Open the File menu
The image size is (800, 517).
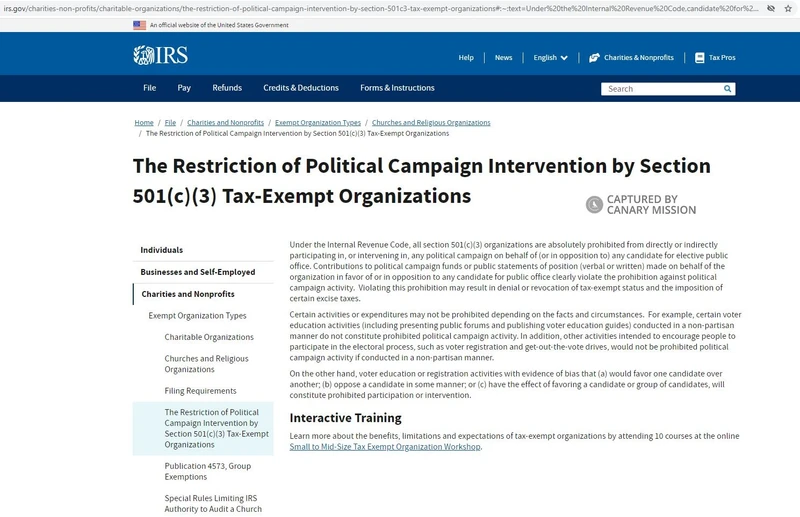pyautogui.click(x=149, y=88)
